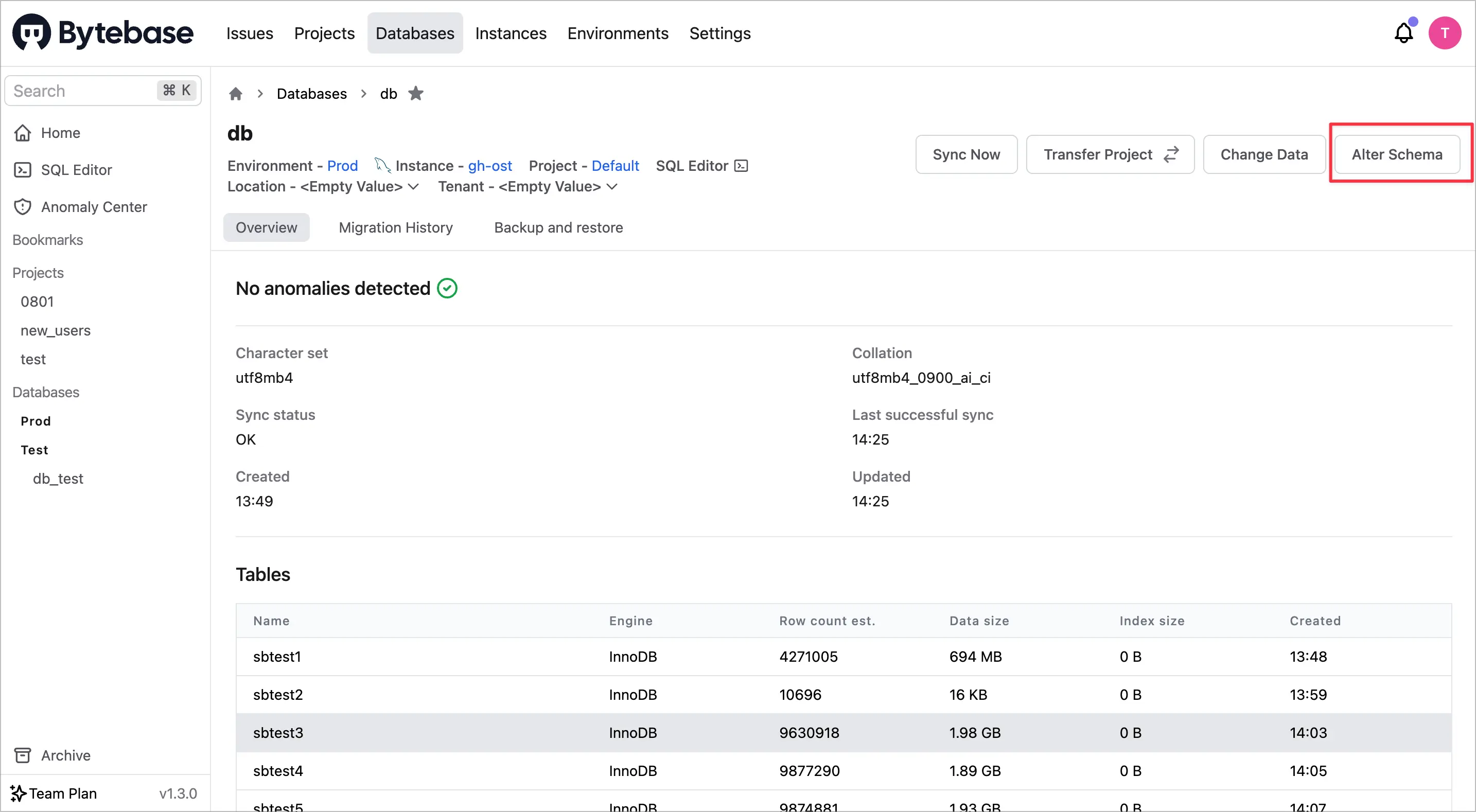
Task: Open the sbtest3 table row
Action: tap(278, 732)
